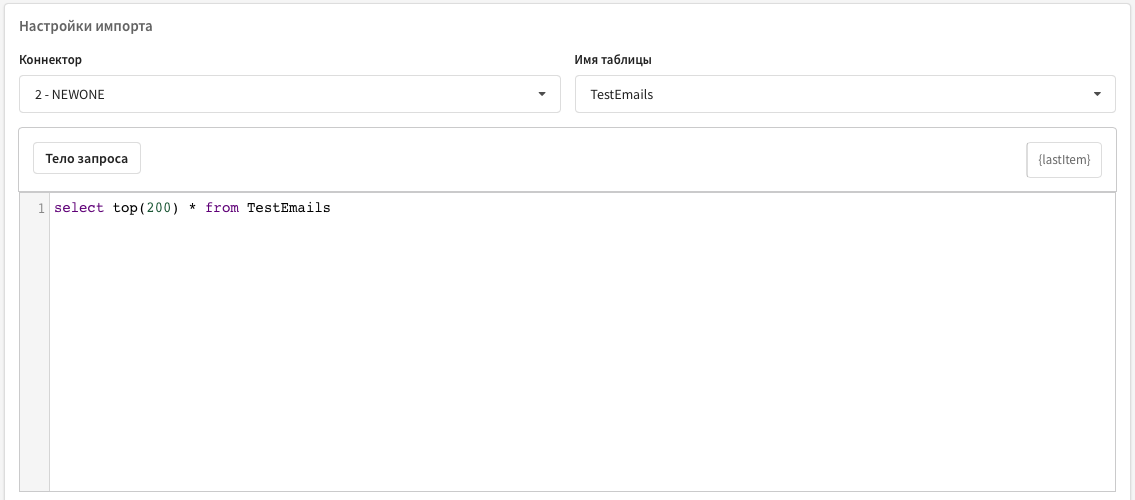Click the number 200 in the query
This screenshot has height=500, width=1135.
[159, 208]
